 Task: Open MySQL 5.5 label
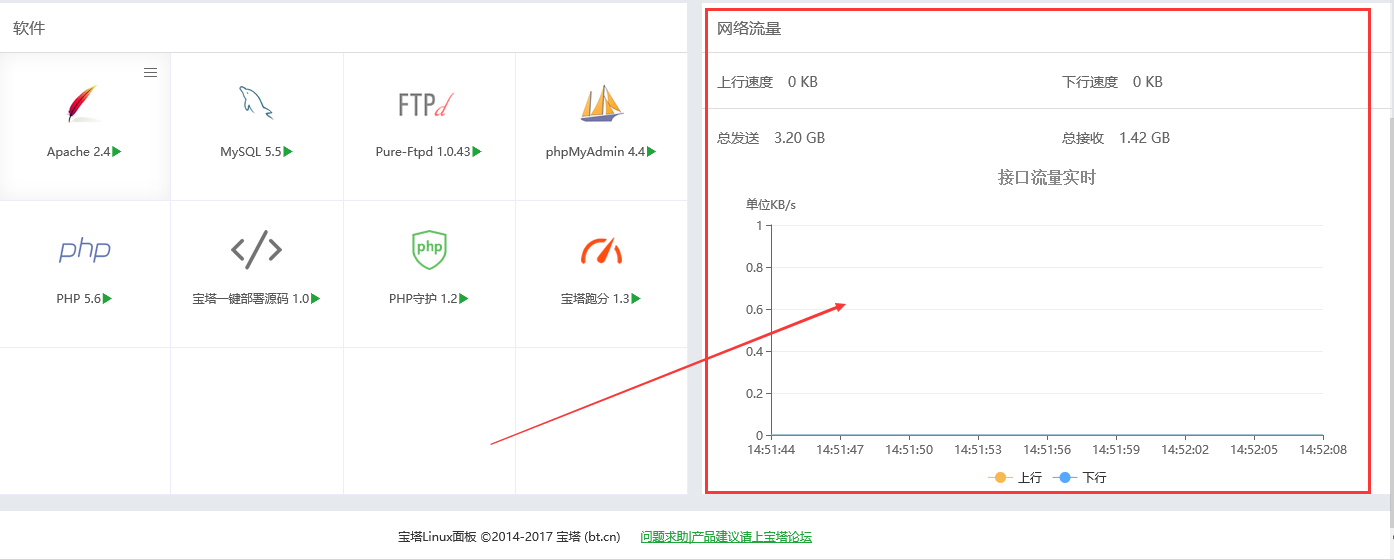pyautogui.click(x=251, y=152)
